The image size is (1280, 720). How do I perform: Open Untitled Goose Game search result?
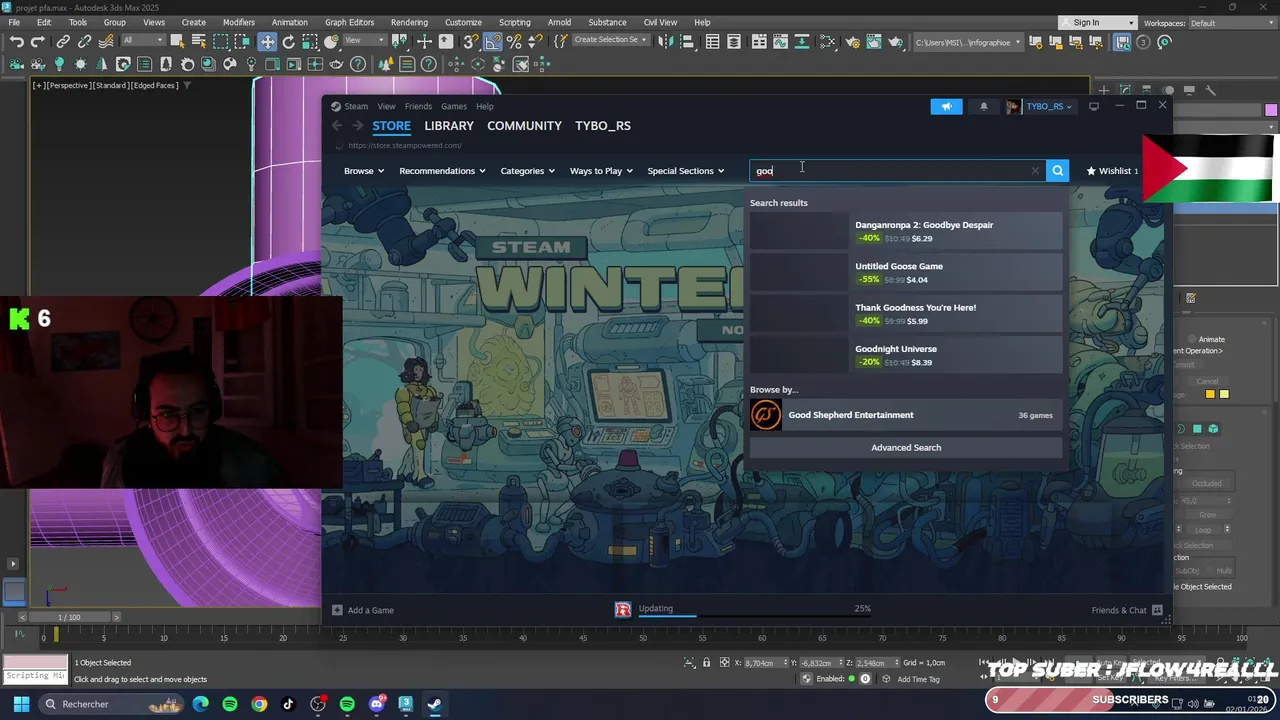click(906, 272)
